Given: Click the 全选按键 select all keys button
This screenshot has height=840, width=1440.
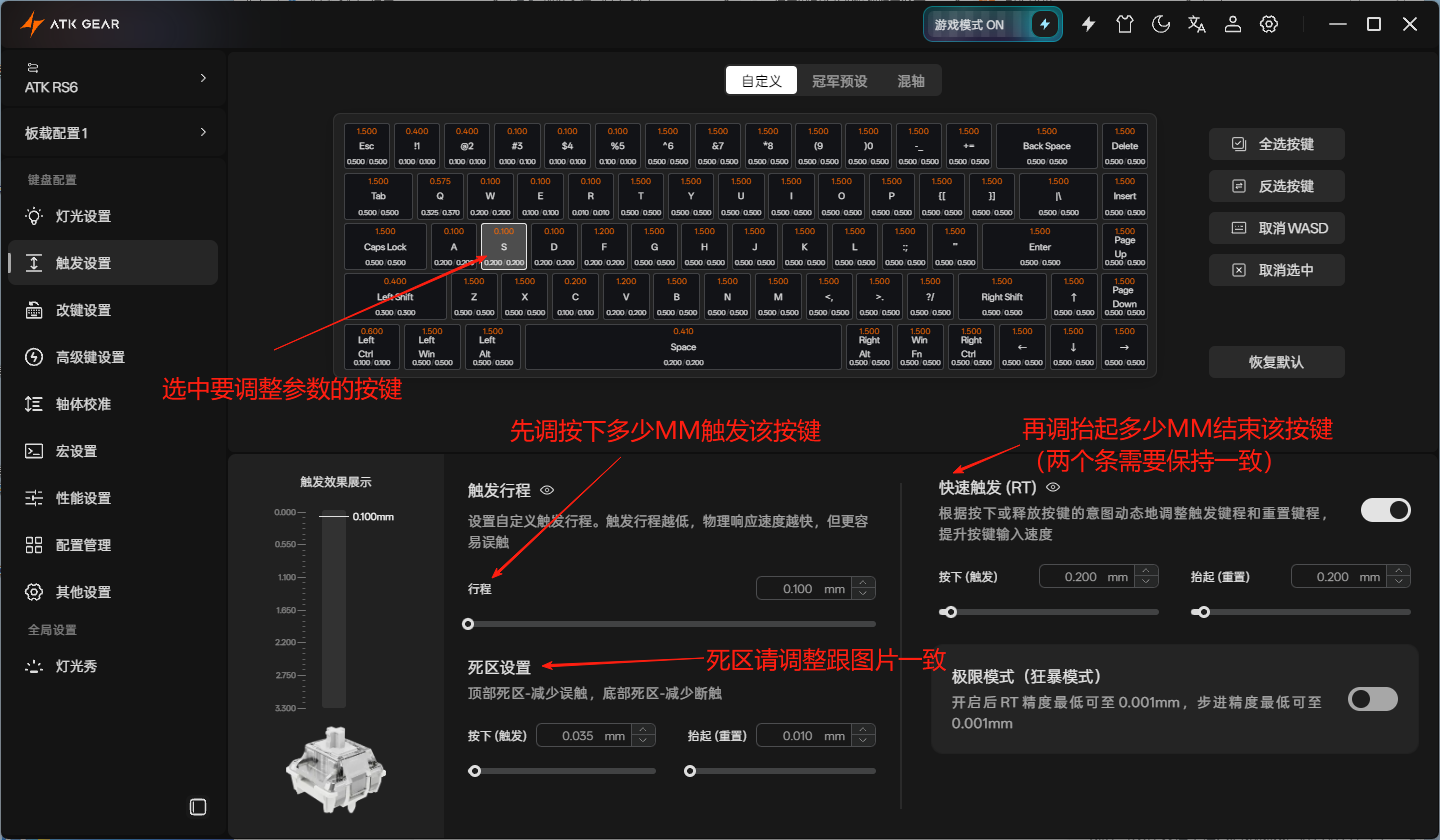Looking at the screenshot, I should tap(1276, 144).
